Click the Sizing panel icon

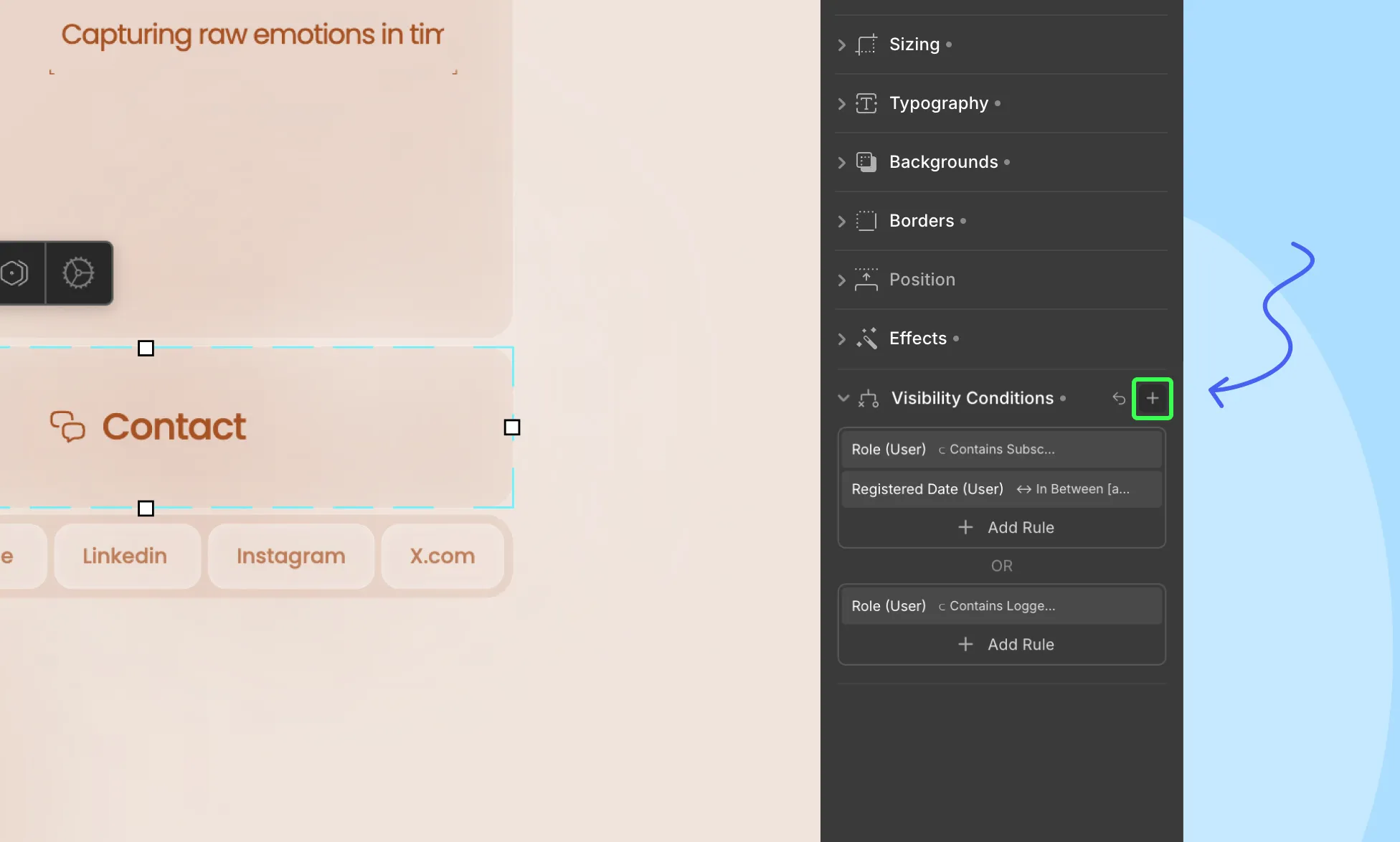866,44
